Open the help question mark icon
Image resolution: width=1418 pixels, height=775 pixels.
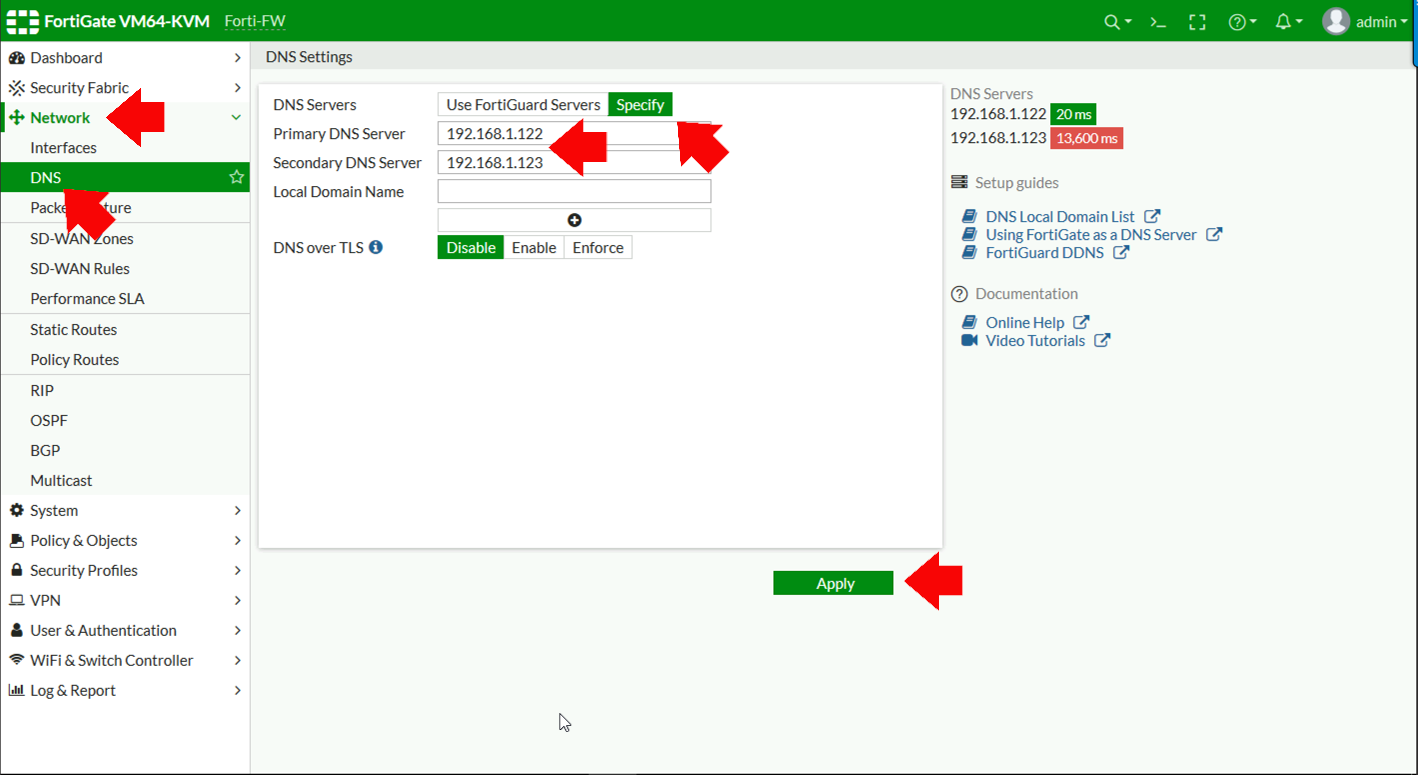tap(1237, 21)
